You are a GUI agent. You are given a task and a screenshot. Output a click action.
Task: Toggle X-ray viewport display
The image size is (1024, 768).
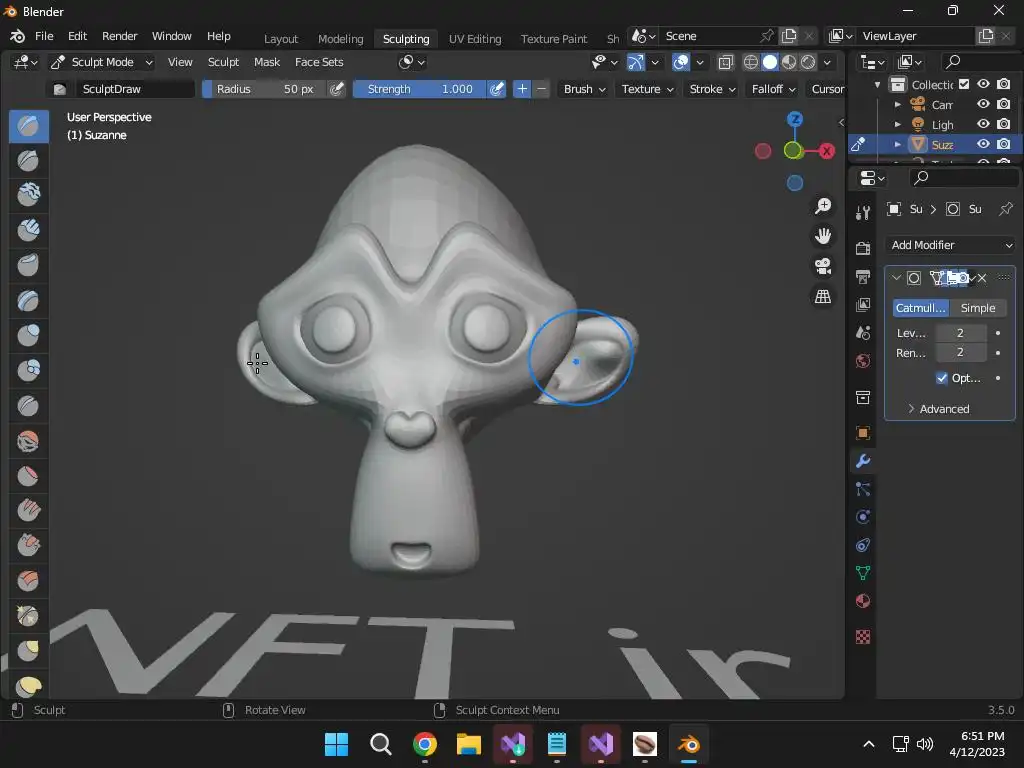point(725,62)
